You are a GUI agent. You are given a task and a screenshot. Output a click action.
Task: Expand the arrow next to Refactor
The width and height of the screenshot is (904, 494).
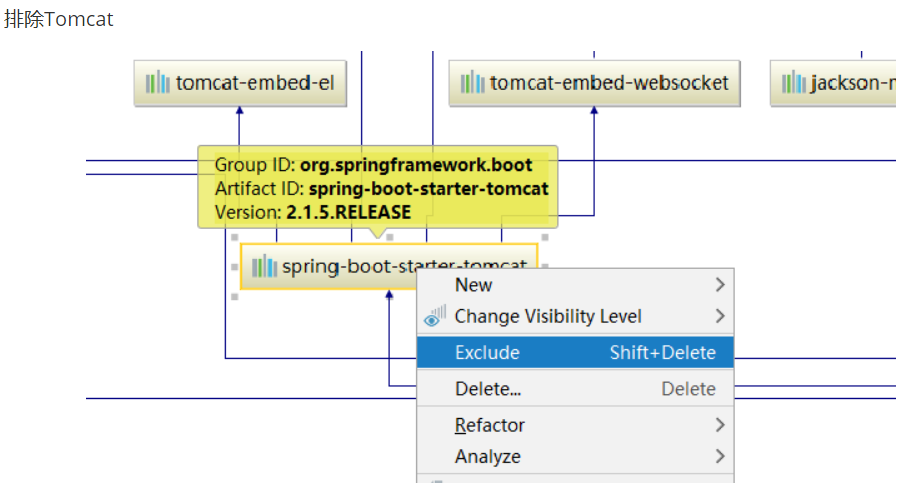[720, 425]
